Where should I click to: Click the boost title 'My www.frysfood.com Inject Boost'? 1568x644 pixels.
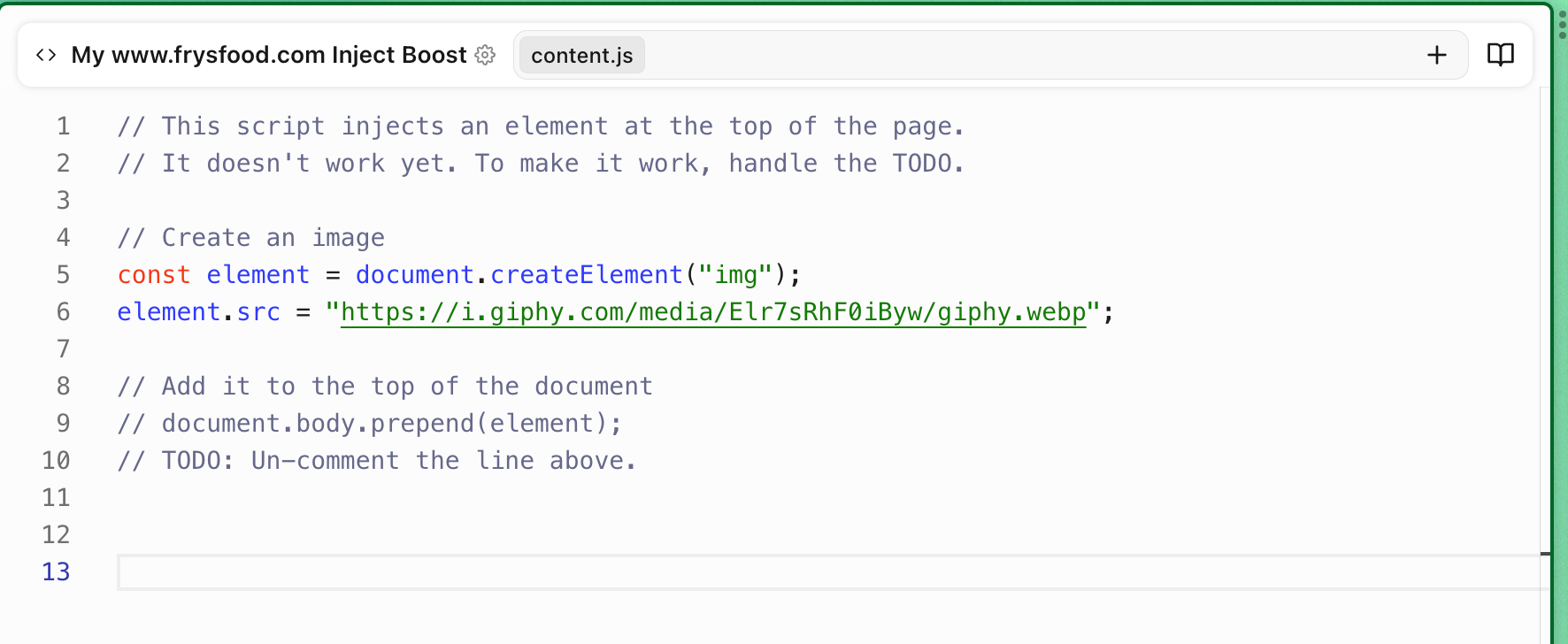(269, 55)
